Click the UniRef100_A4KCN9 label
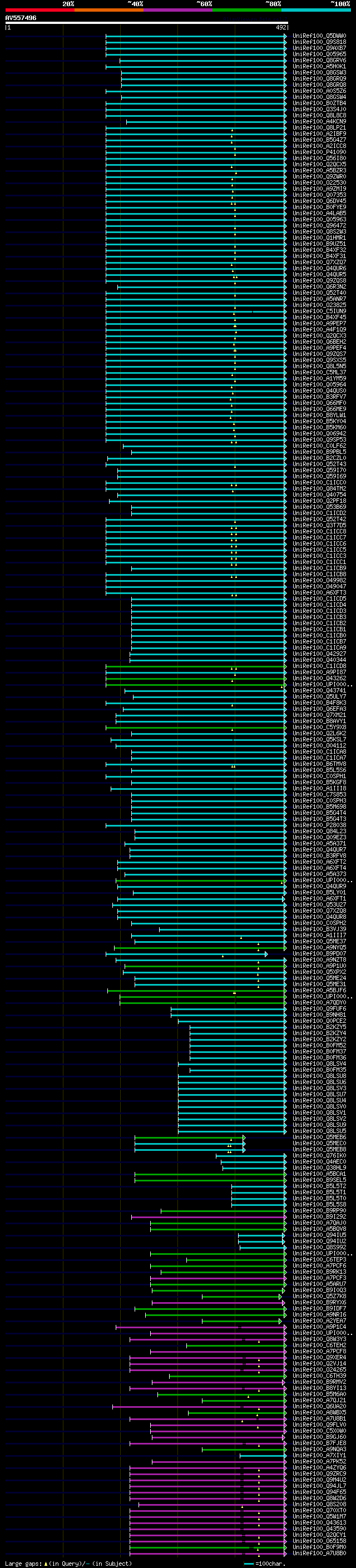356x1568 pixels. (x=319, y=121)
